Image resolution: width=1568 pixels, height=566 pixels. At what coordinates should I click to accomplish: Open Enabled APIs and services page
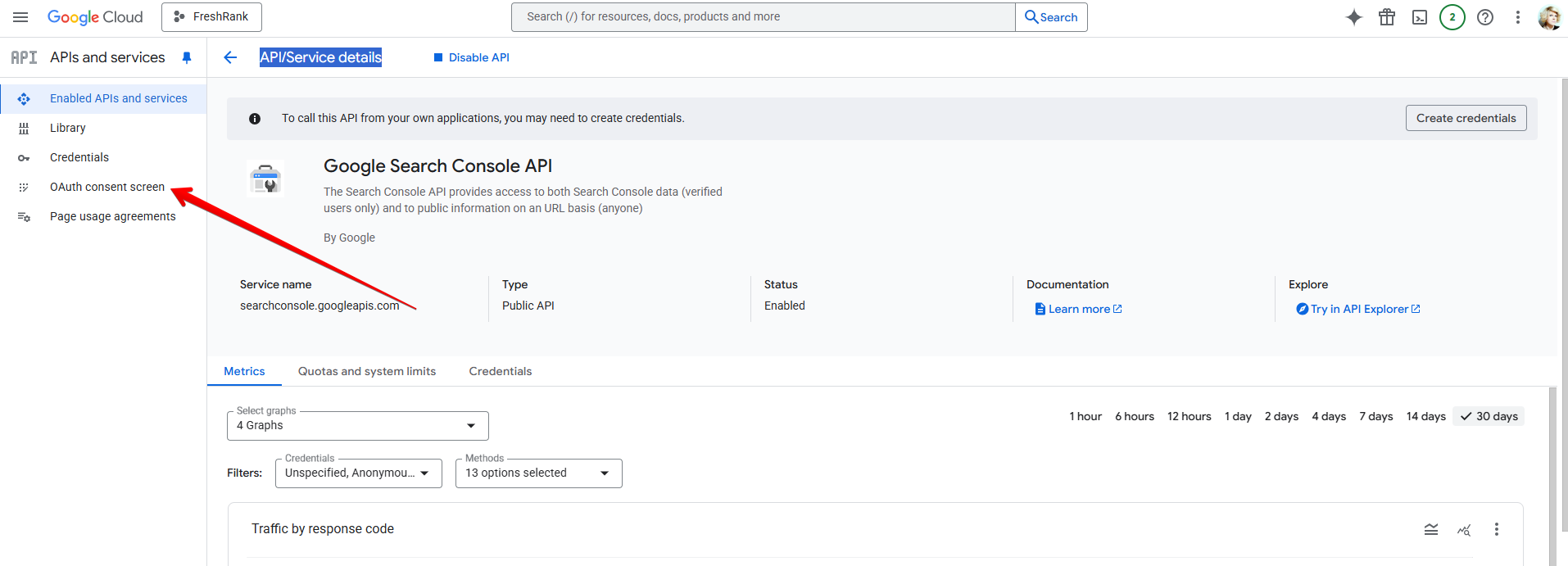point(103,98)
